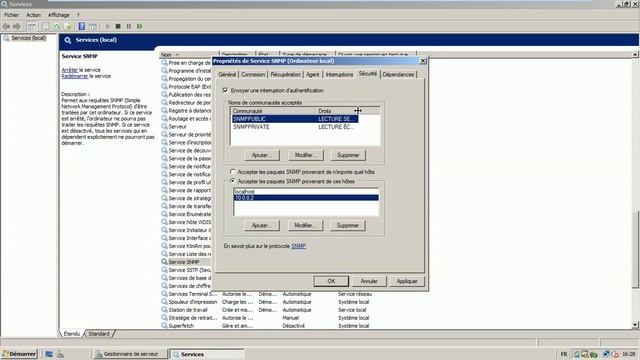Click the Arrêter le service link
Viewport: 640px width, 360px height.
pyautogui.click(x=69, y=70)
